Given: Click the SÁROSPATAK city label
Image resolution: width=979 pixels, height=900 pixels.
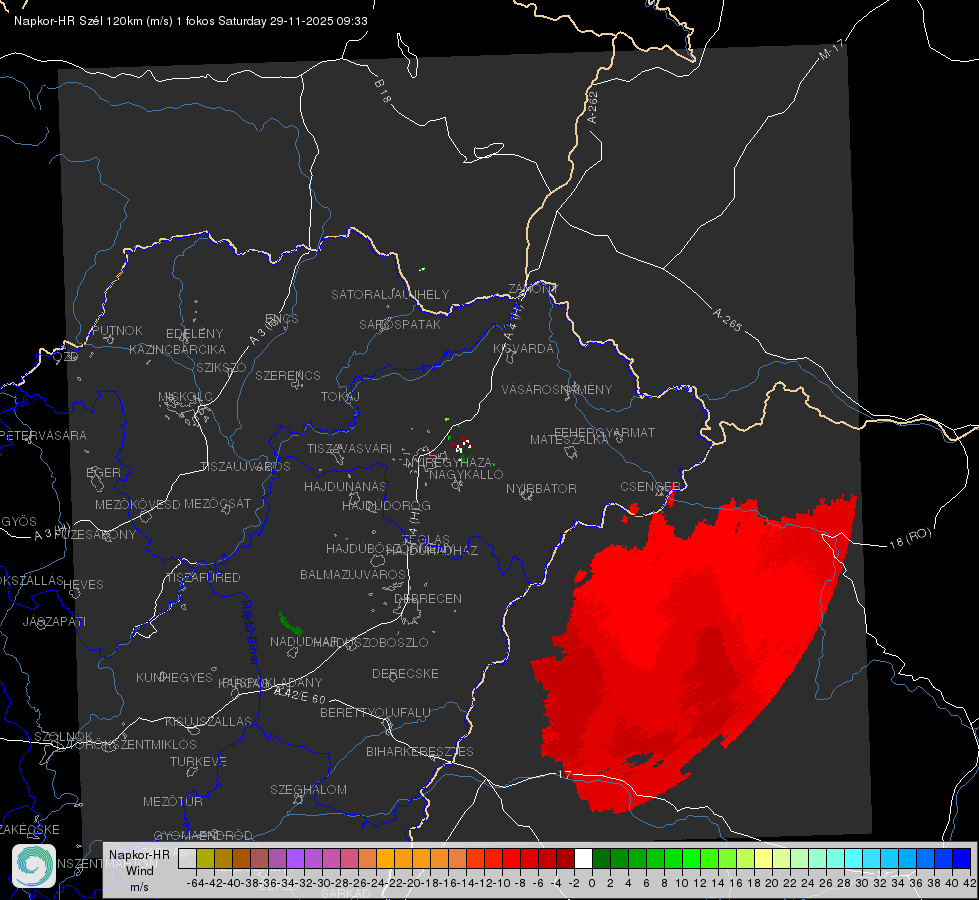Looking at the screenshot, I should pyautogui.click(x=400, y=325).
